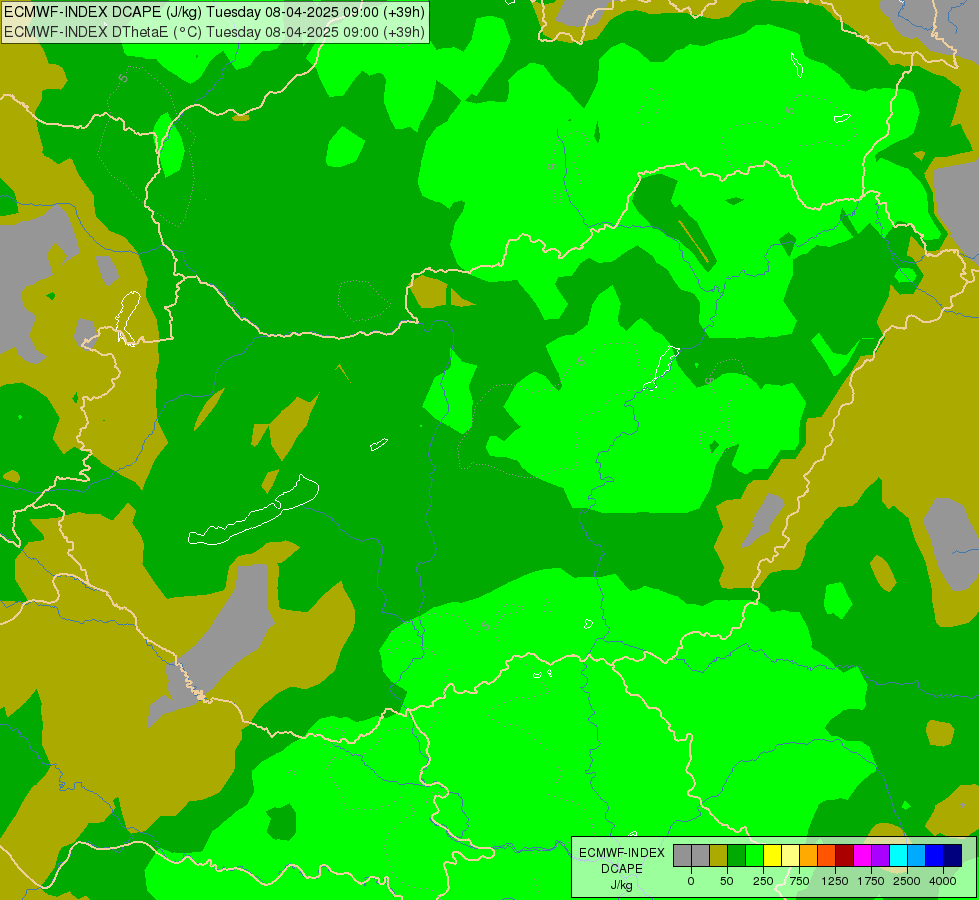Image resolution: width=979 pixels, height=900 pixels.
Task: Click the '4000' legend scale label
Action: (x=943, y=881)
